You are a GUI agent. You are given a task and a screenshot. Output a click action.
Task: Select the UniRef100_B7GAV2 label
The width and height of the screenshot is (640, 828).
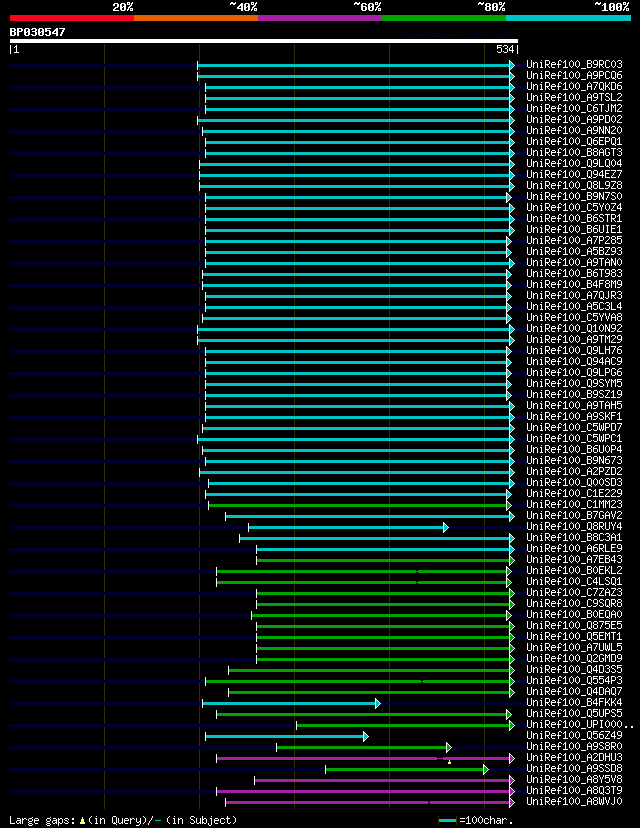click(x=574, y=515)
